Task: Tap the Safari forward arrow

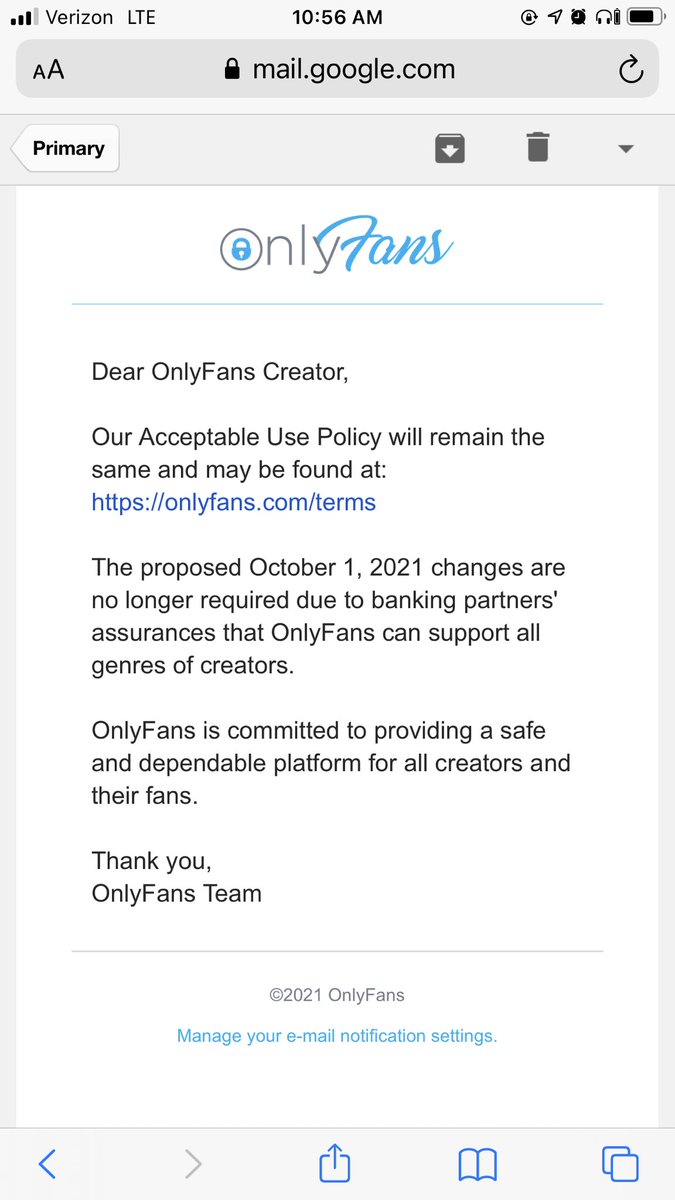Action: point(194,1163)
